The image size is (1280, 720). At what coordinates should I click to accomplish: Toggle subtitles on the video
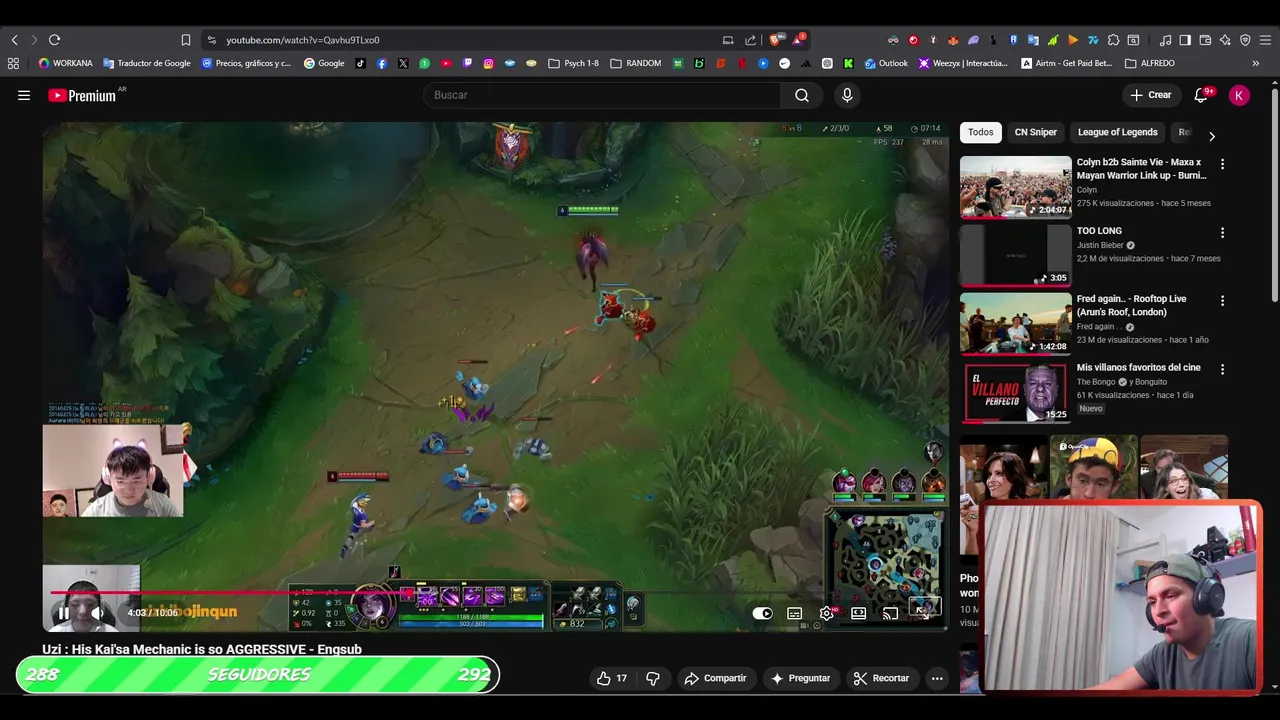click(x=794, y=614)
